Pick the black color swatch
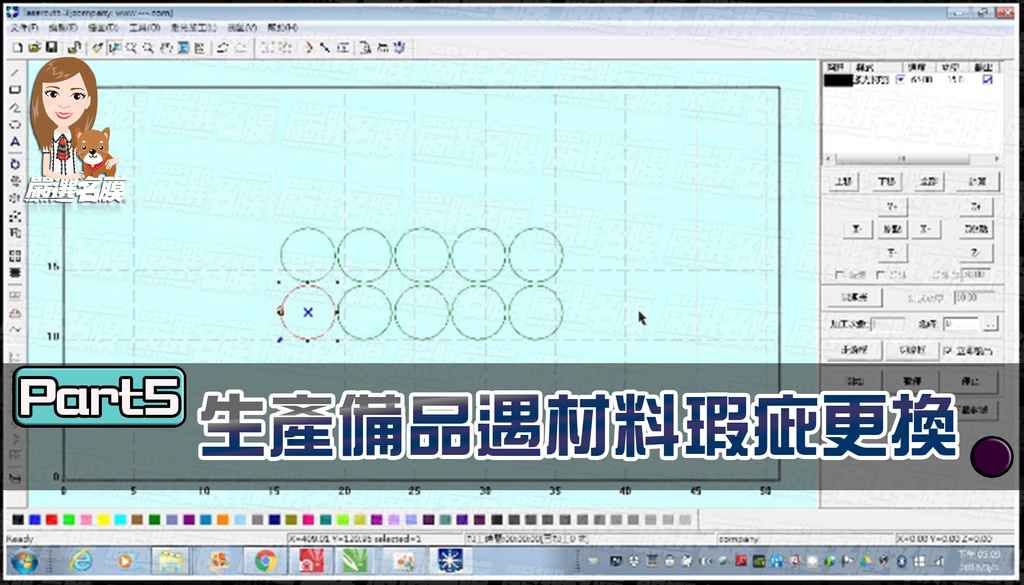Screen dimensions: 1024x585 [x=18, y=520]
